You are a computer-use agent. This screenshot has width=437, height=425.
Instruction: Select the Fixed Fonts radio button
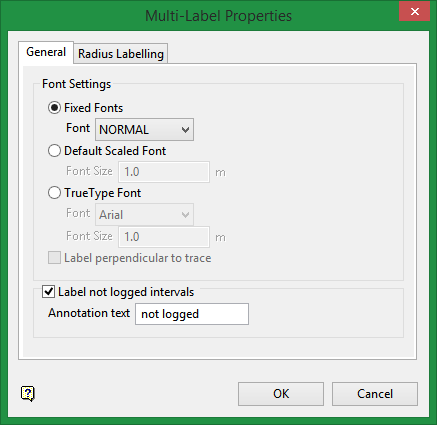point(54,108)
